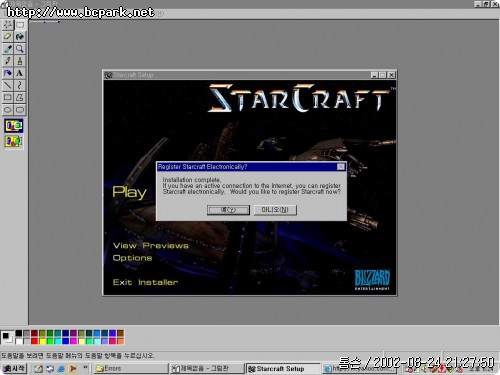Click Play in the StarCraft installer
This screenshot has height=375, width=500.
click(129, 192)
